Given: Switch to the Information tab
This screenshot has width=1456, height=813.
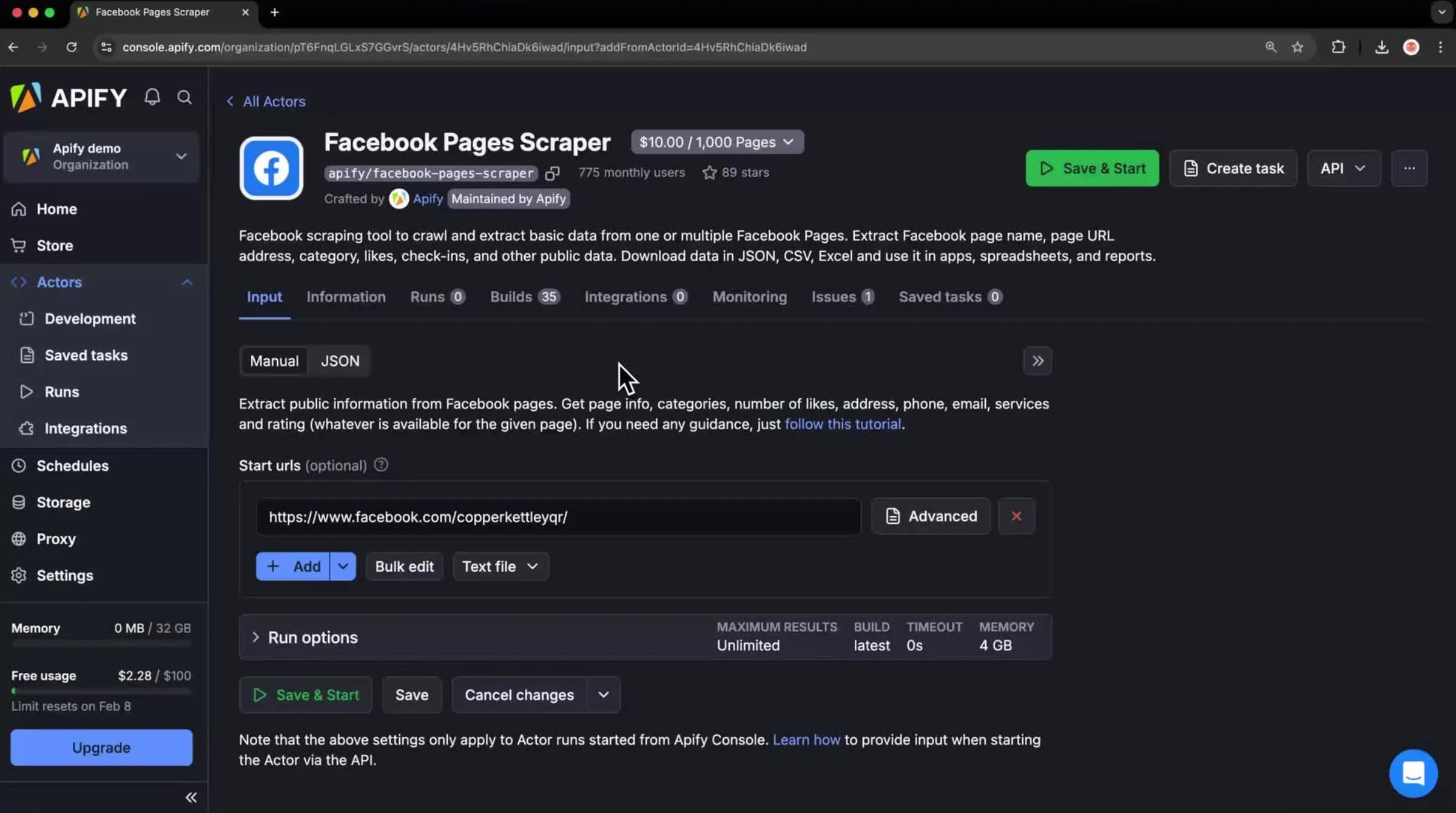Looking at the screenshot, I should tap(346, 297).
